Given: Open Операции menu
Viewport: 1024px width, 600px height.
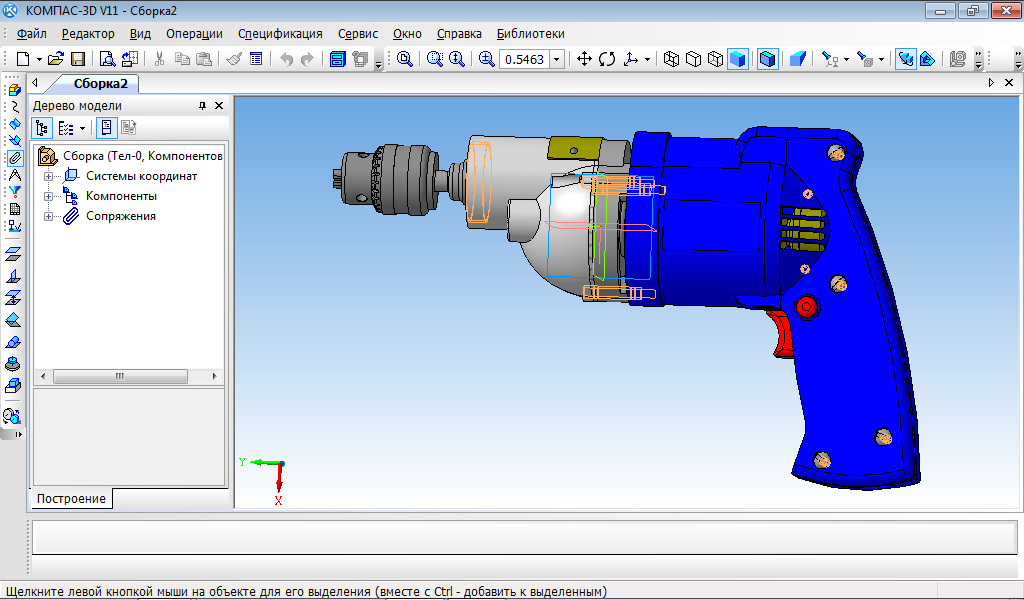Looking at the screenshot, I should 194,34.
